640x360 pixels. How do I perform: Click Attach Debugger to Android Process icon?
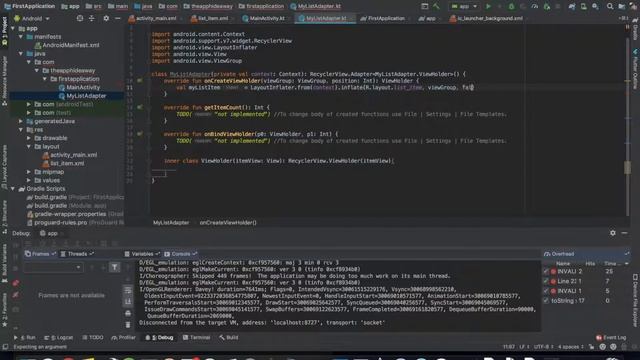pyautogui.click(x=547, y=6)
